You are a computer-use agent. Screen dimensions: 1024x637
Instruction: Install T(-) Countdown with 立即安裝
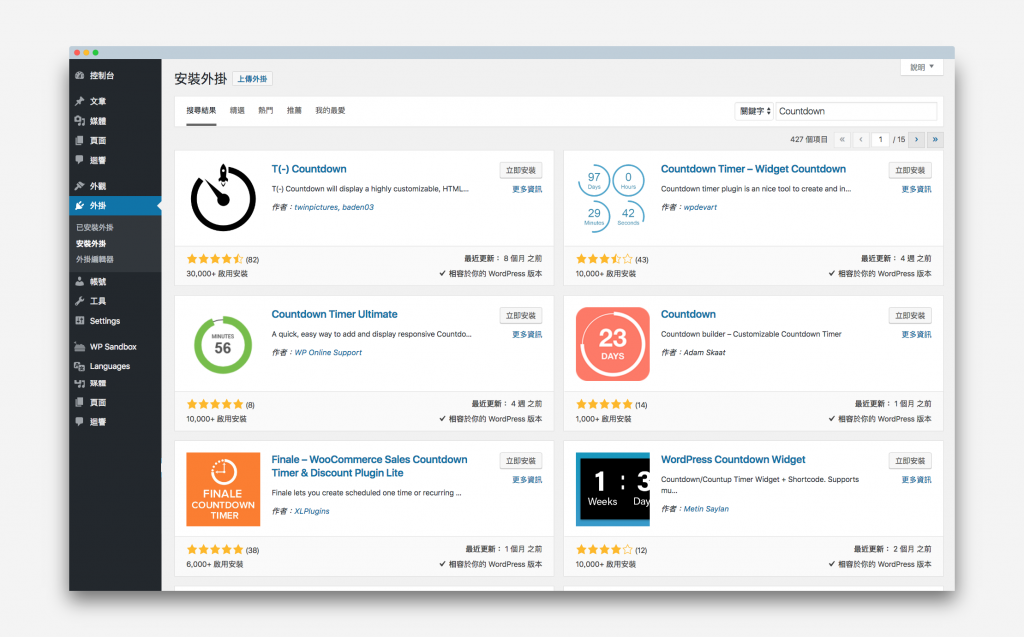[520, 171]
